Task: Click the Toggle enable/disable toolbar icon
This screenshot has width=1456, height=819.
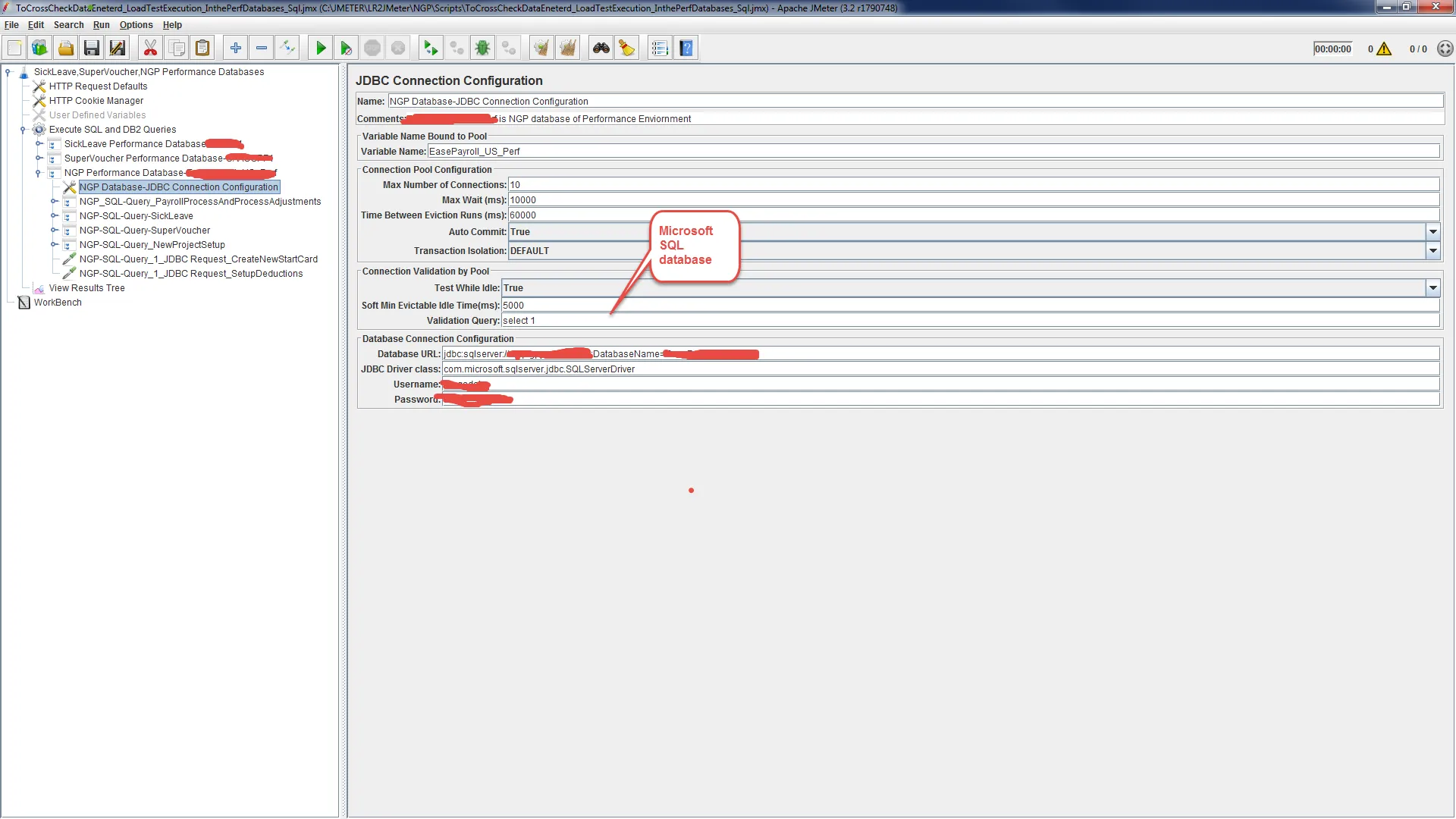Action: 287,49
